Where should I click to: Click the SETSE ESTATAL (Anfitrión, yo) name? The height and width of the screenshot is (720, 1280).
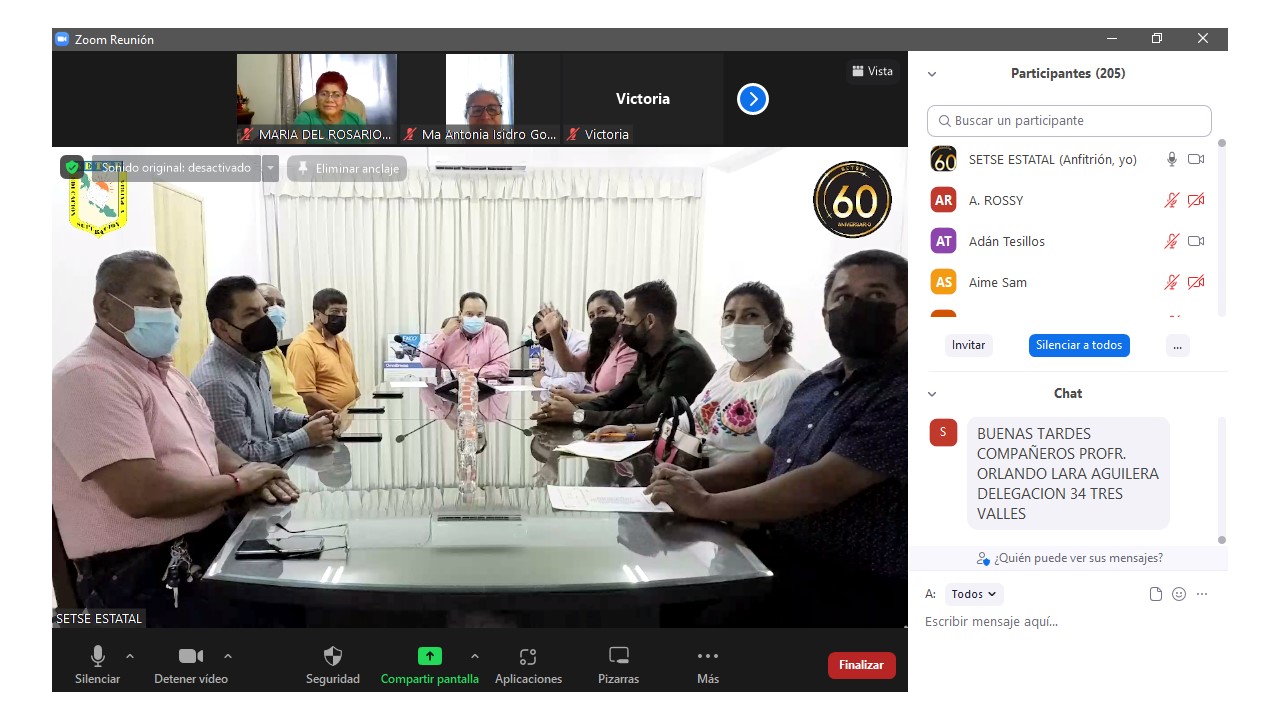(1052, 159)
